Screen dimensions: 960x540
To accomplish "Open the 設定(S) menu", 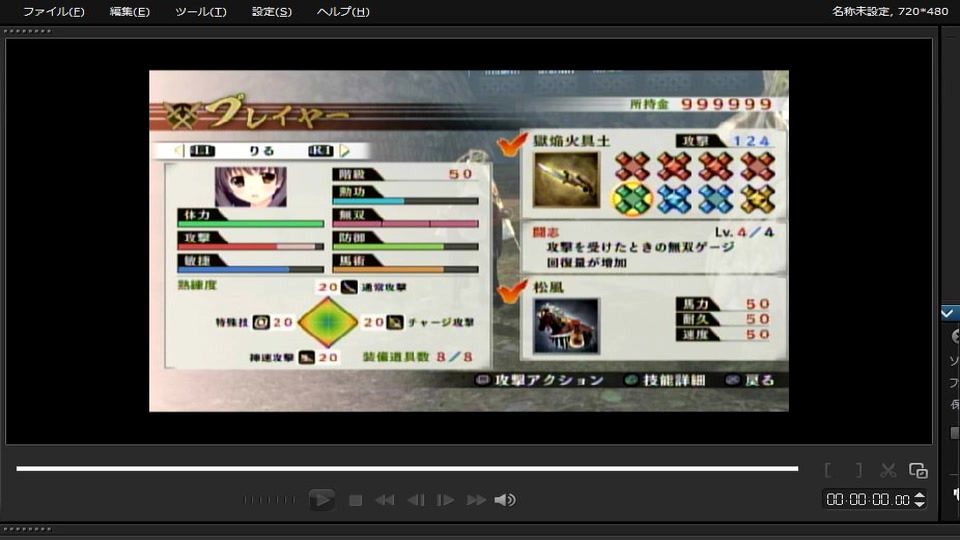I will click(x=272, y=12).
